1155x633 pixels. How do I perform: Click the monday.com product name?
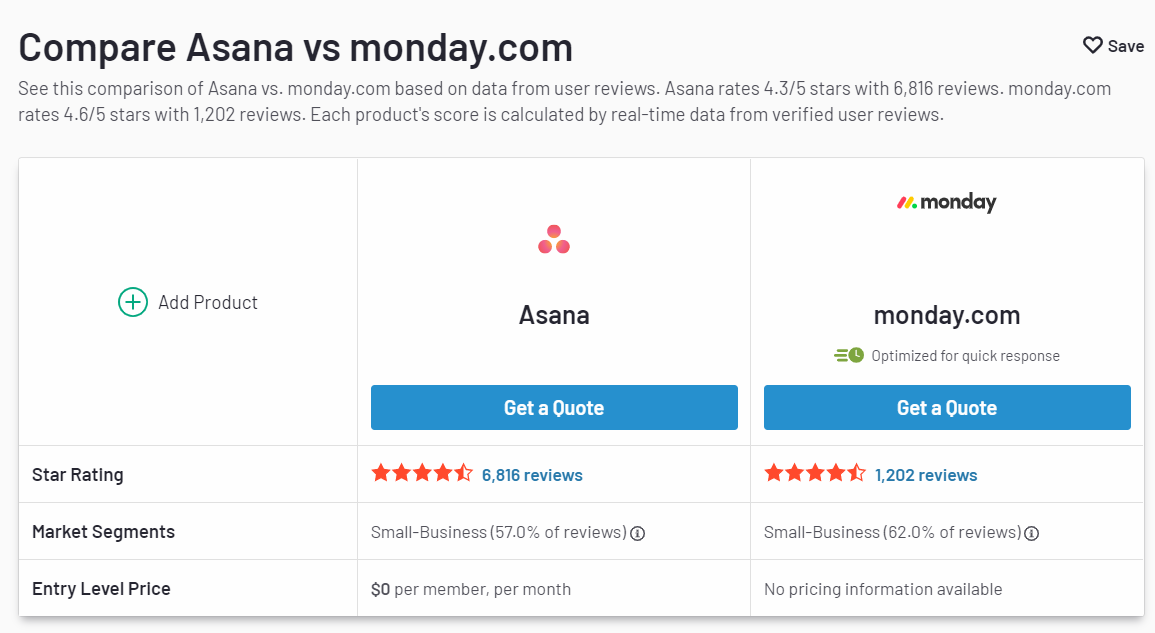[x=947, y=315]
